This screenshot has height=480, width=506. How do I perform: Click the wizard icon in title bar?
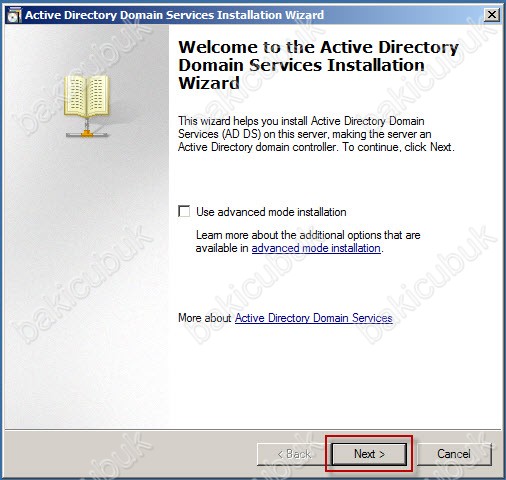14,15
